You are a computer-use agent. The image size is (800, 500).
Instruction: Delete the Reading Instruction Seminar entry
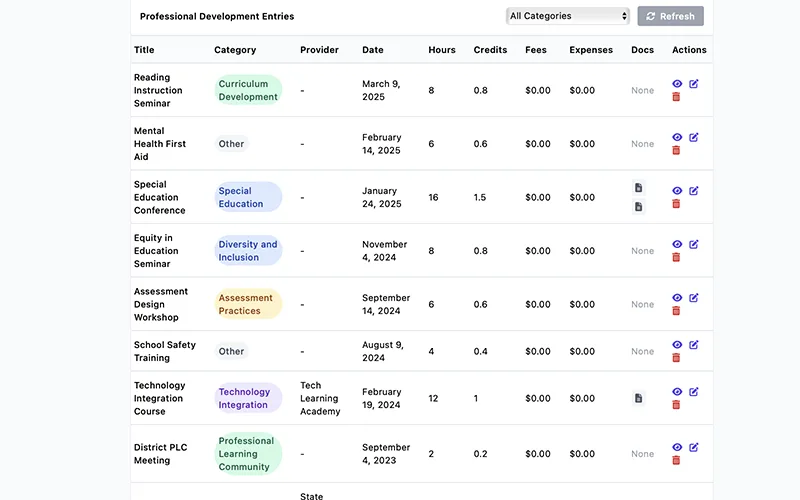tap(676, 97)
